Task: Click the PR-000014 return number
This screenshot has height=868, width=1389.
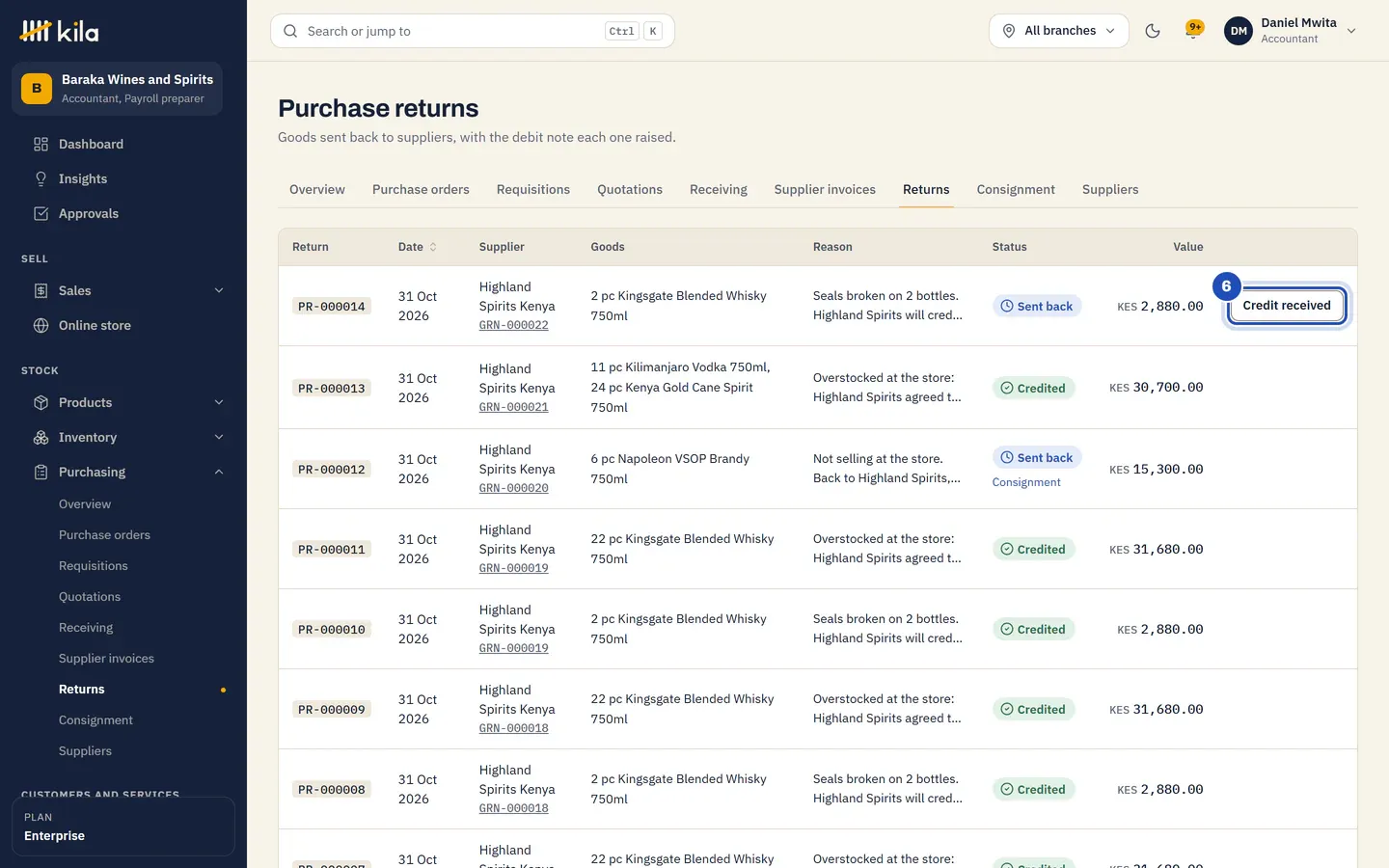Action: [x=332, y=307]
